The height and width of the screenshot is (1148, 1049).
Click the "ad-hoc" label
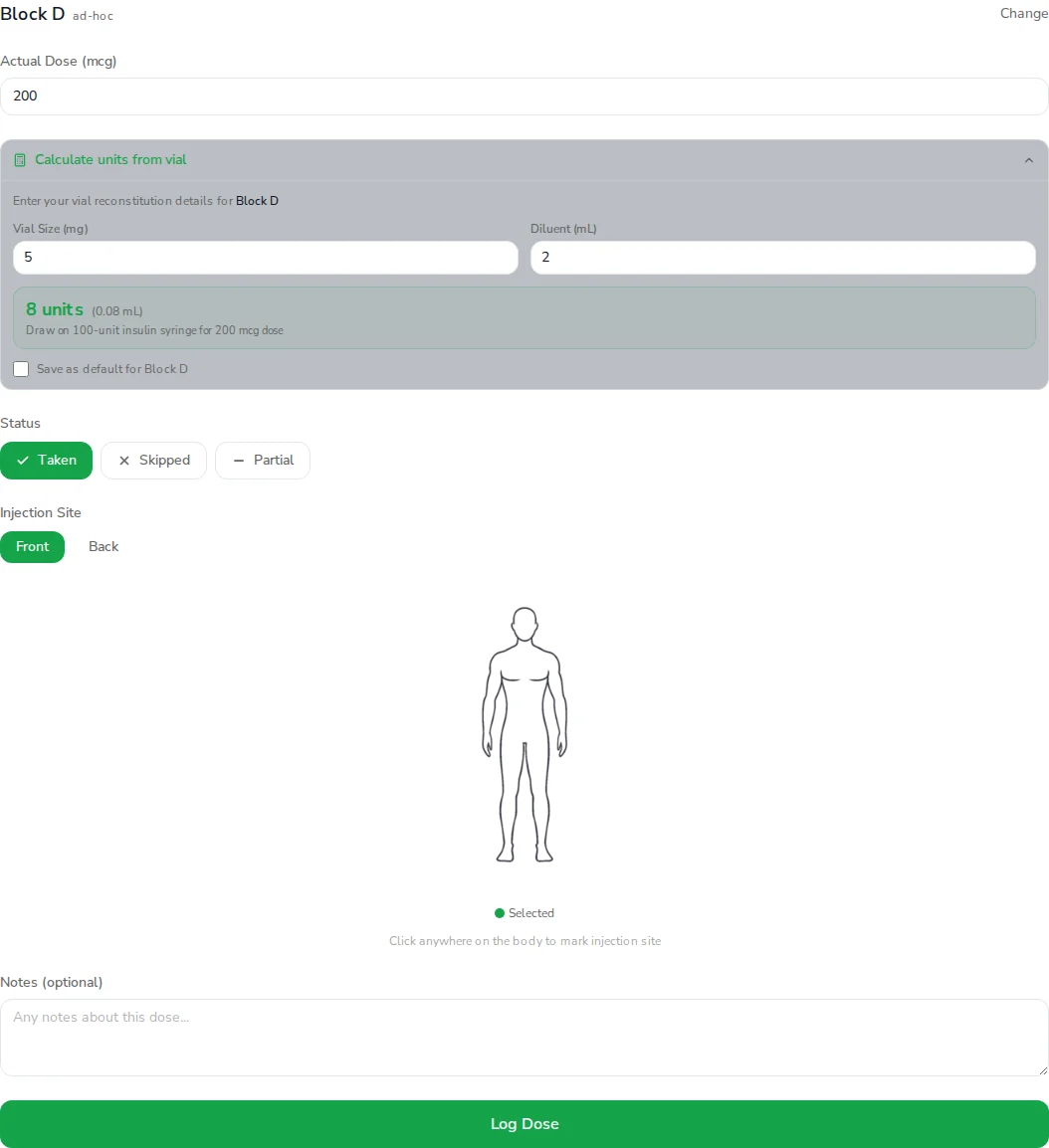93,16
